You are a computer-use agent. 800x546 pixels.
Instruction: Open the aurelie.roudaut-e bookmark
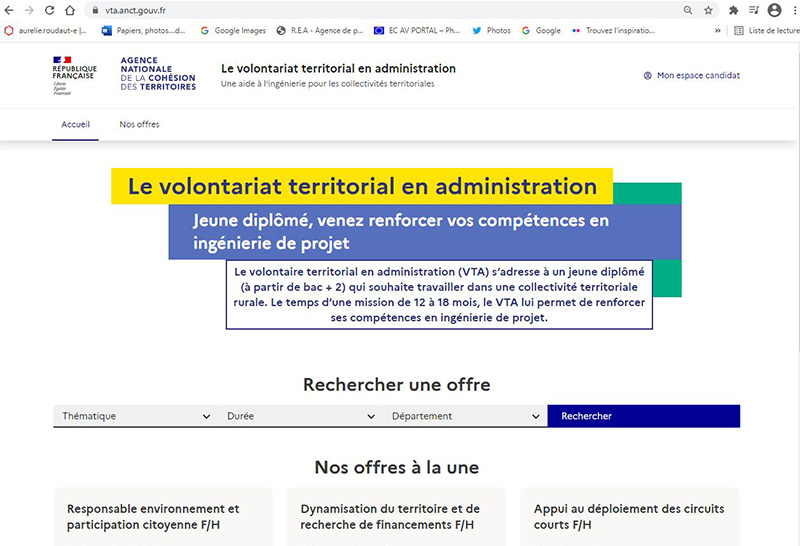click(x=46, y=31)
